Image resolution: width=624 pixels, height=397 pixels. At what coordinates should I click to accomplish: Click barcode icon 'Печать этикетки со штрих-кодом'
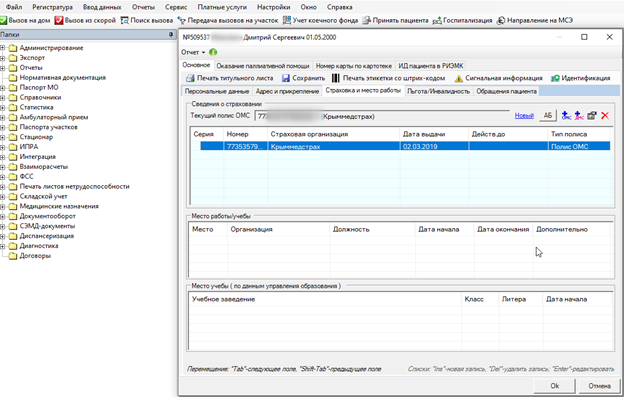coord(336,78)
